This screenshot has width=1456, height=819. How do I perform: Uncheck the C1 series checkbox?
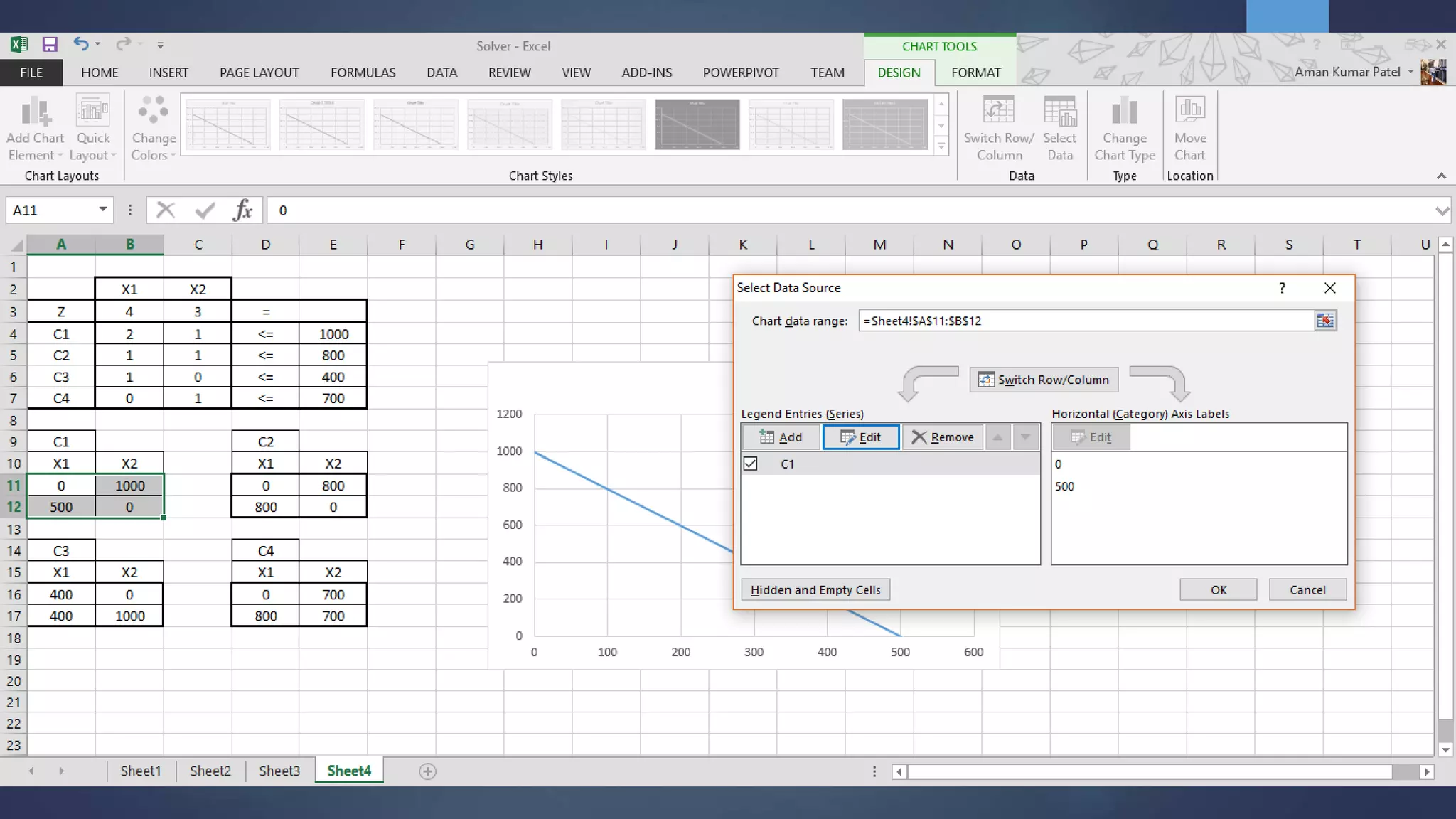point(750,464)
